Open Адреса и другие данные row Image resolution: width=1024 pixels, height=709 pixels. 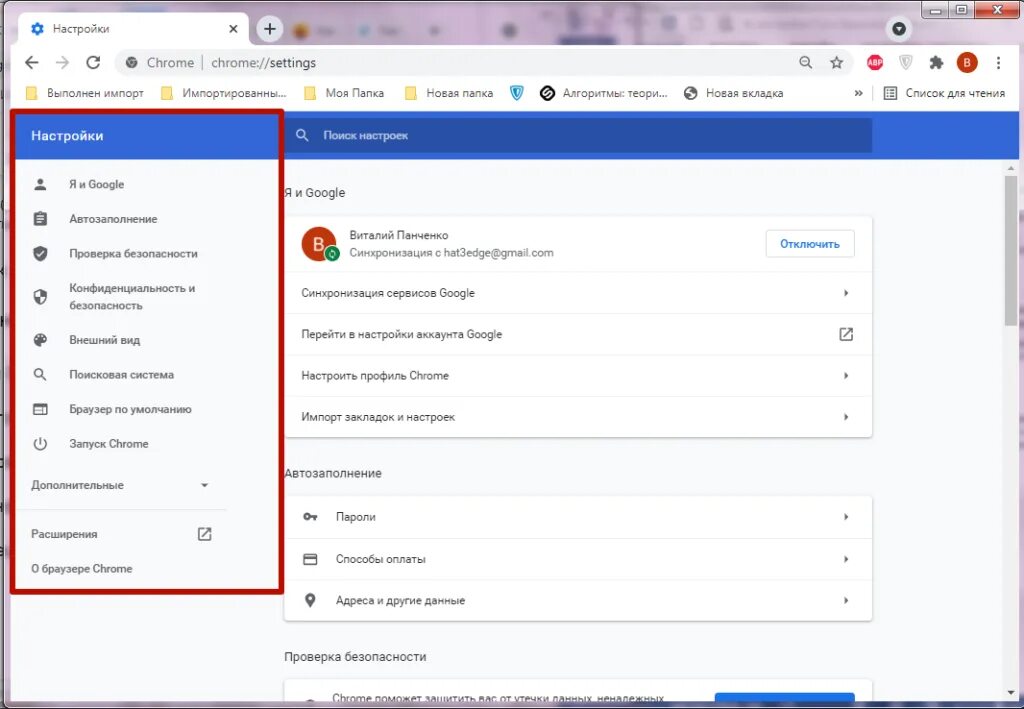tap(578, 600)
